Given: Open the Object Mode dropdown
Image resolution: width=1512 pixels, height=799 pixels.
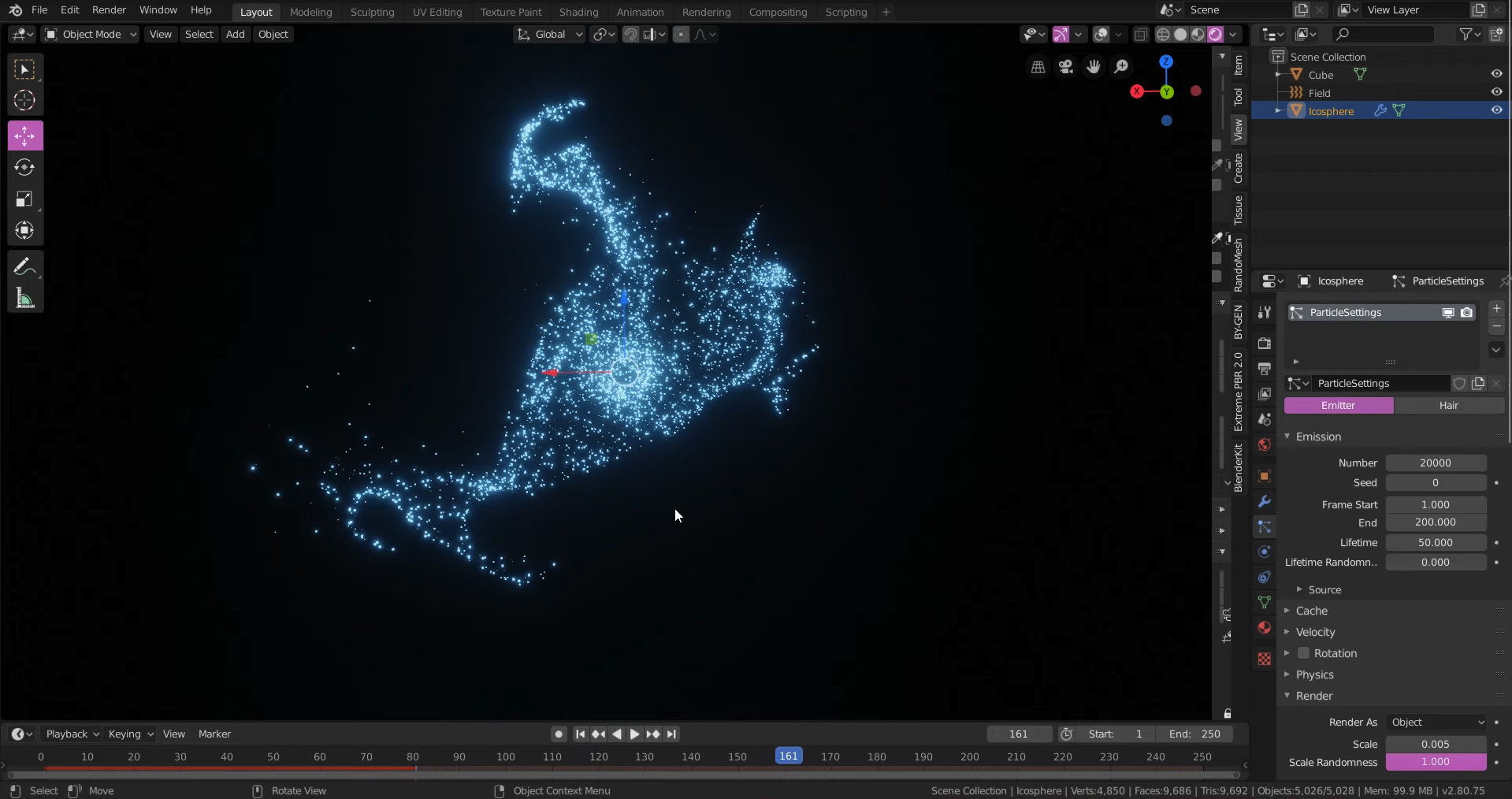Looking at the screenshot, I should click(x=91, y=35).
